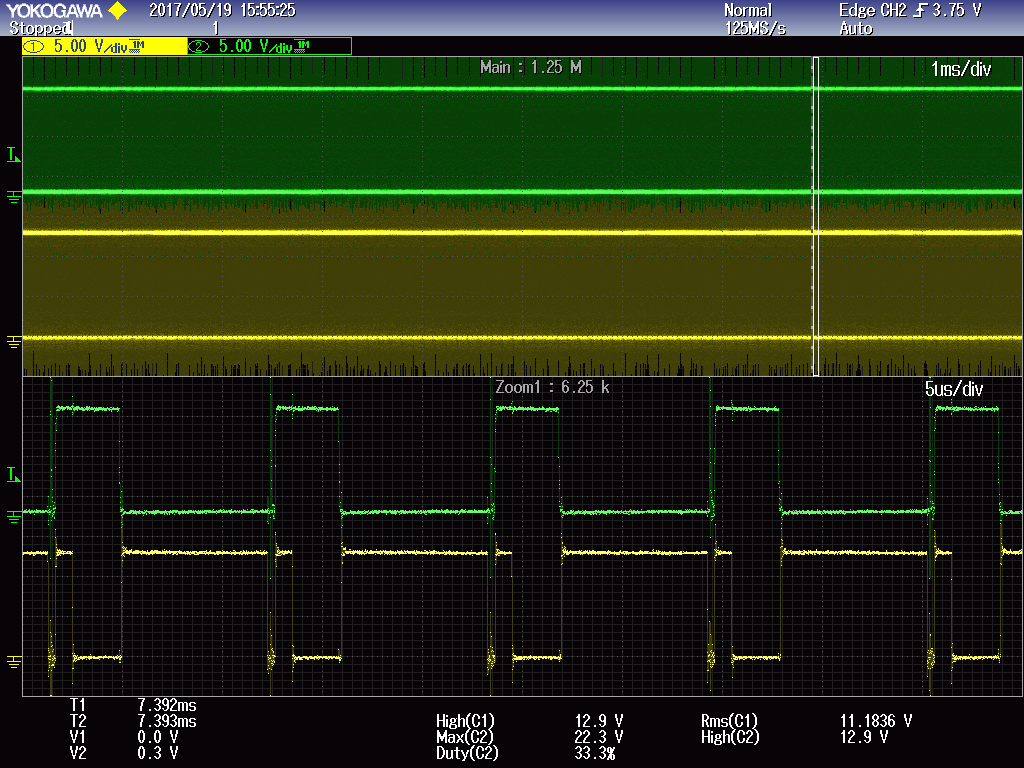
Task: Click the 1ms/div main timebase label
Action: [x=960, y=69]
